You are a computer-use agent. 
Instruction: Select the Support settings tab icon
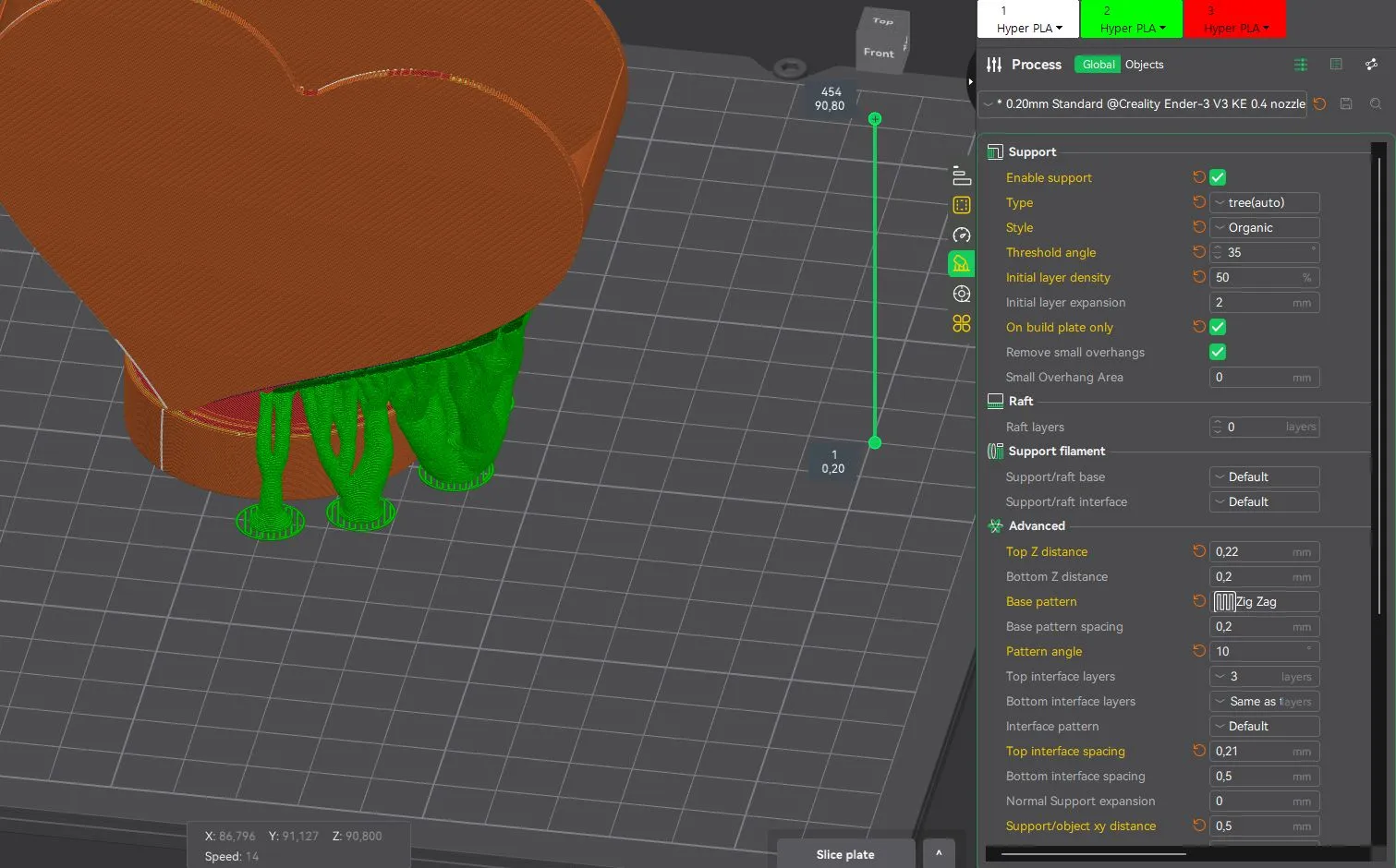(x=962, y=264)
